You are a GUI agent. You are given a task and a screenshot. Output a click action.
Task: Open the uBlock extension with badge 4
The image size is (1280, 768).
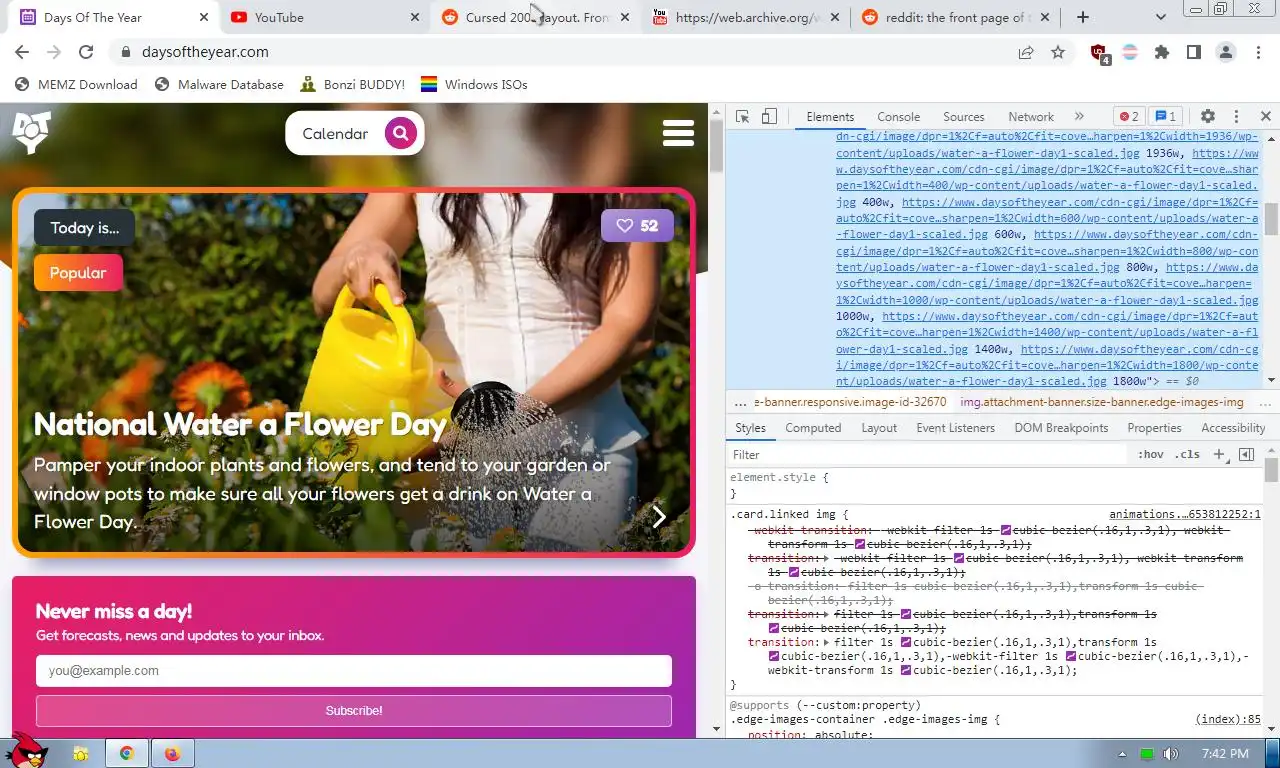pos(1100,54)
